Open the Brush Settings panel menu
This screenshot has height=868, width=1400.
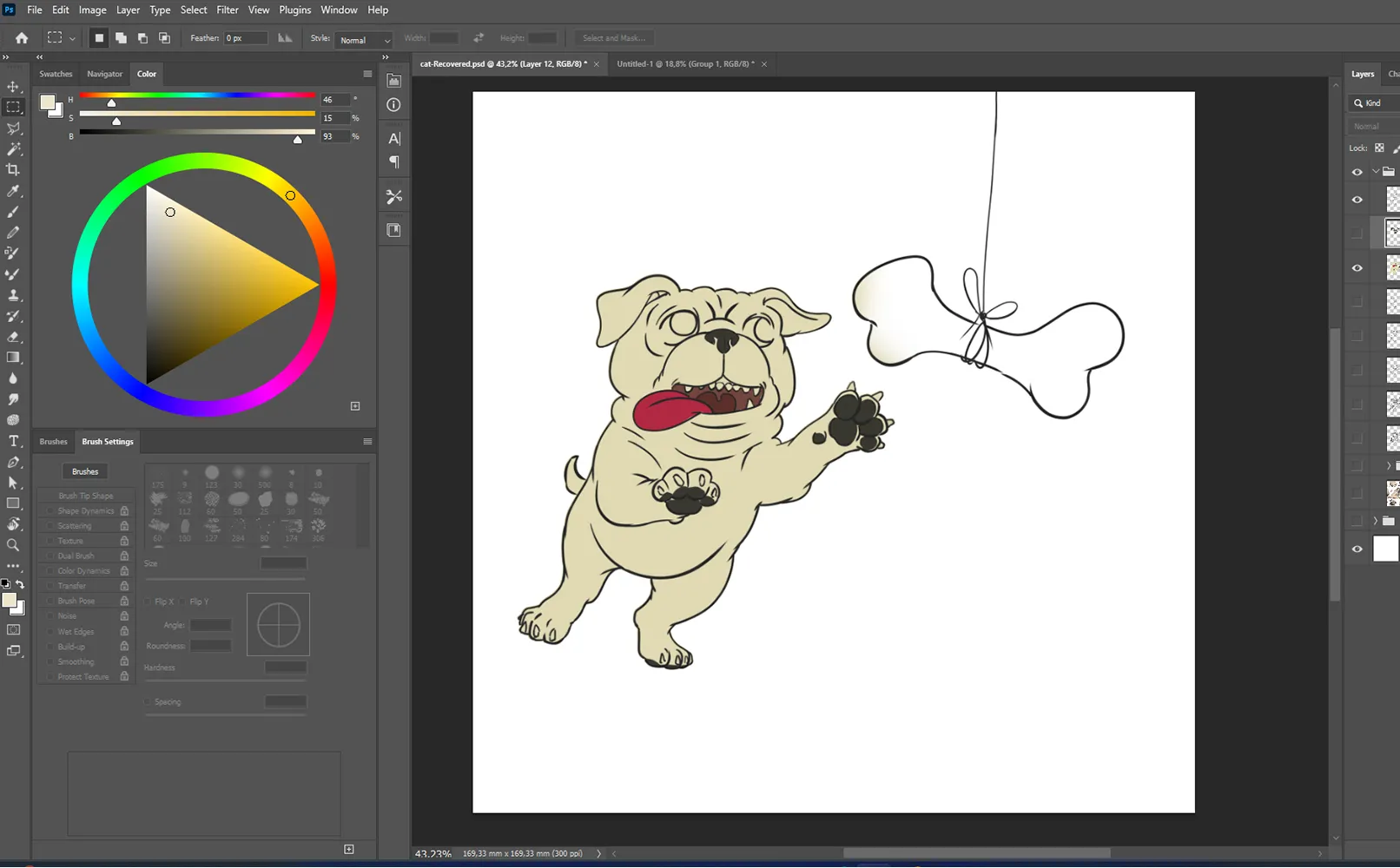367,442
